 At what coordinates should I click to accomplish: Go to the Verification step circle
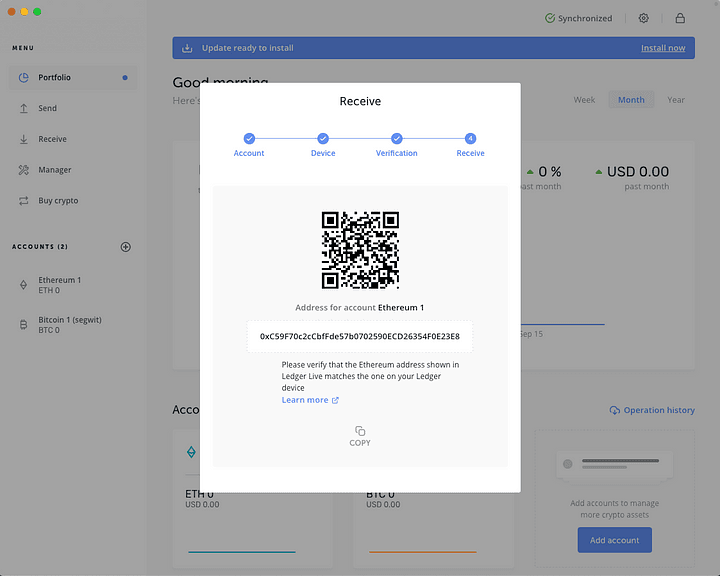[x=397, y=138]
